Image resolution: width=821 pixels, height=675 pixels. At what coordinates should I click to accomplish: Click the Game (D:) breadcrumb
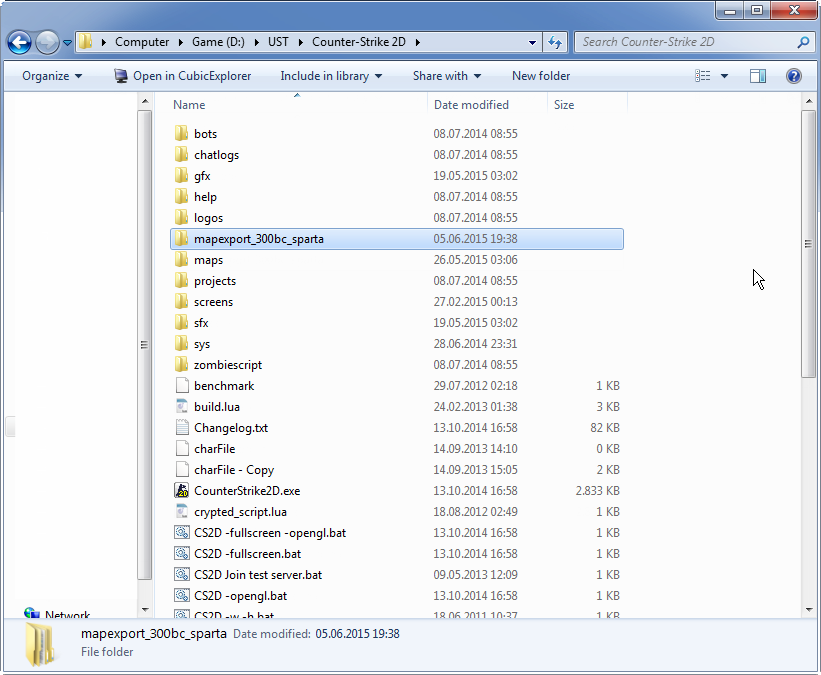click(218, 42)
